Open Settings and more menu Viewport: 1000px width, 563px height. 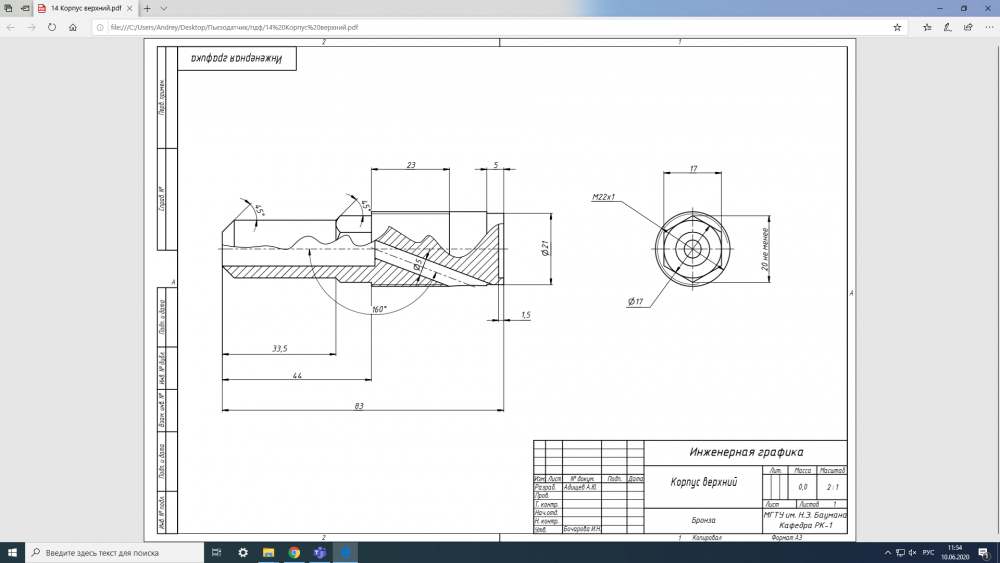pos(989,27)
